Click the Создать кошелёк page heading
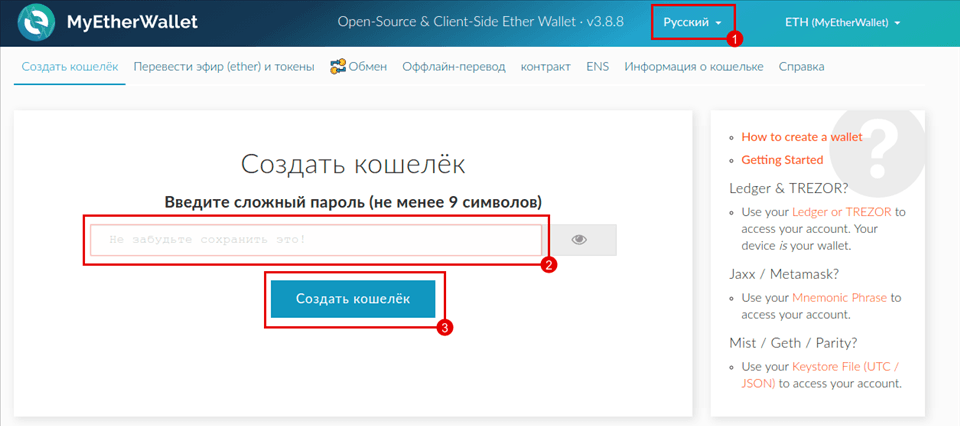This screenshot has width=960, height=426. (x=353, y=165)
